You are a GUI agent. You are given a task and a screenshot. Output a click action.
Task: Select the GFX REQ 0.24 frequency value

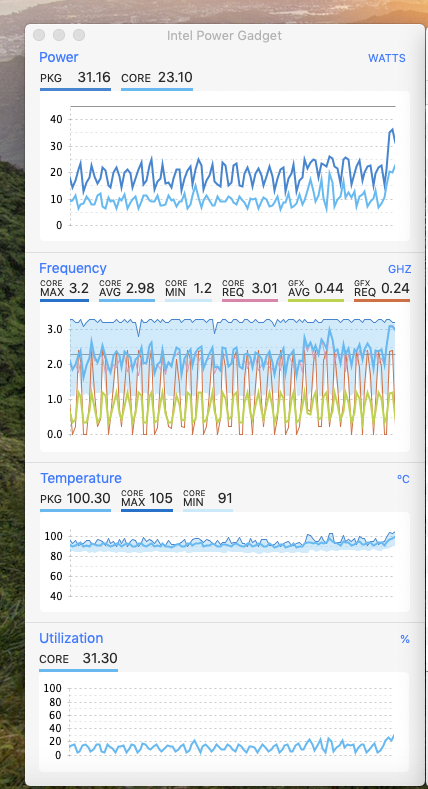382,288
